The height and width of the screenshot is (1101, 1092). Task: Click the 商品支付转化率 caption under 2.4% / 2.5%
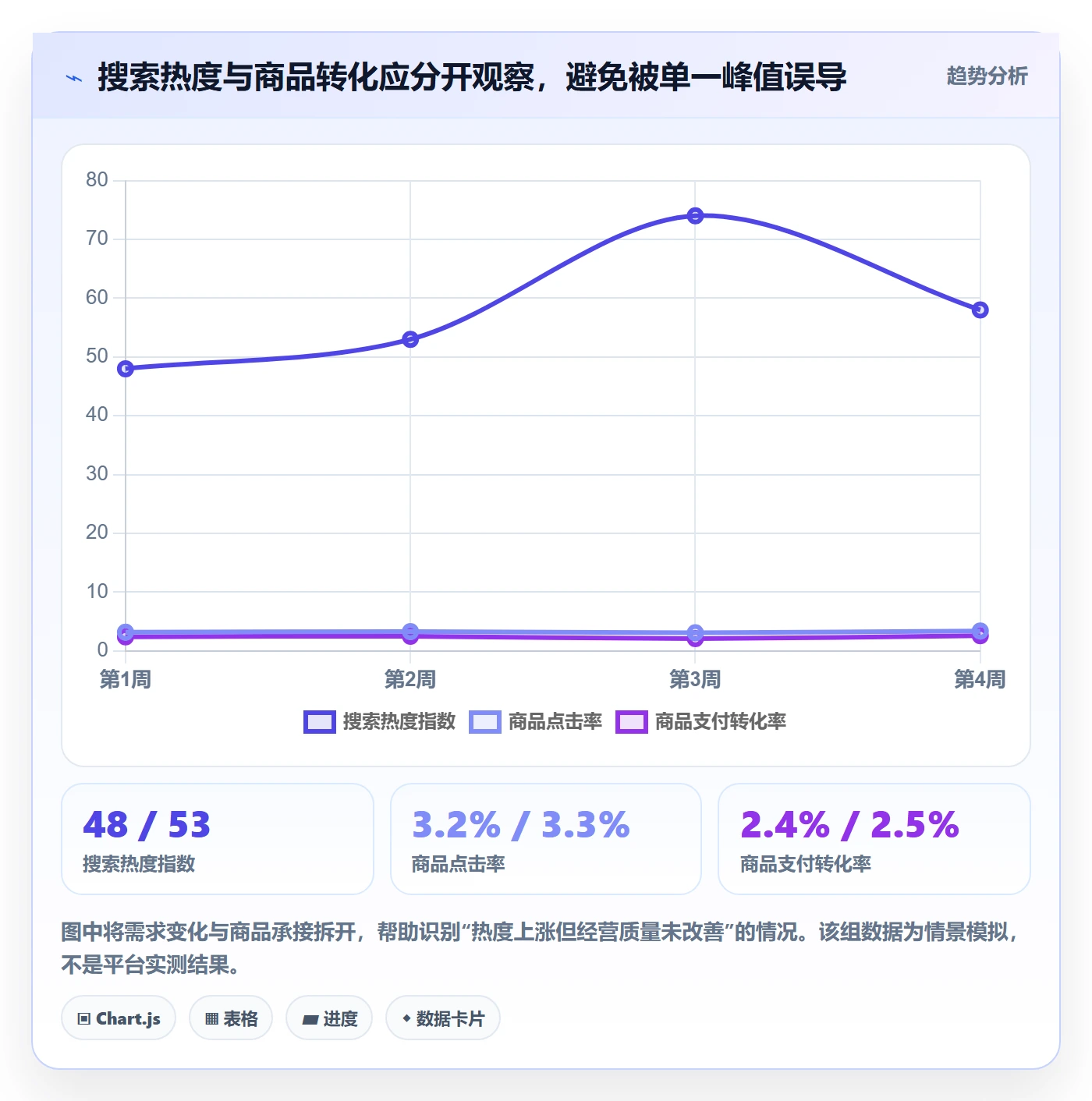tap(806, 864)
